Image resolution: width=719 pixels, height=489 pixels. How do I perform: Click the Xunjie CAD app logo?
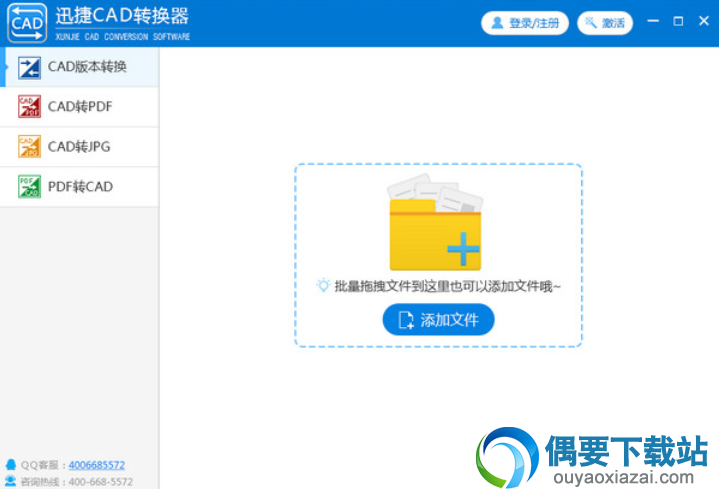tap(27, 23)
